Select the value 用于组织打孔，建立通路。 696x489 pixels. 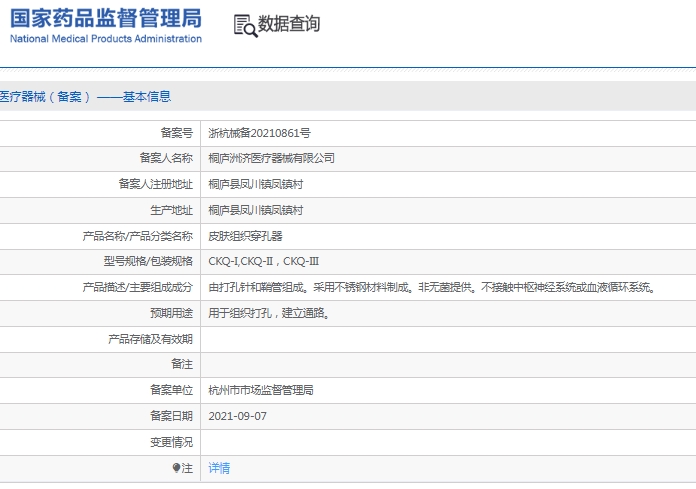pos(269,313)
